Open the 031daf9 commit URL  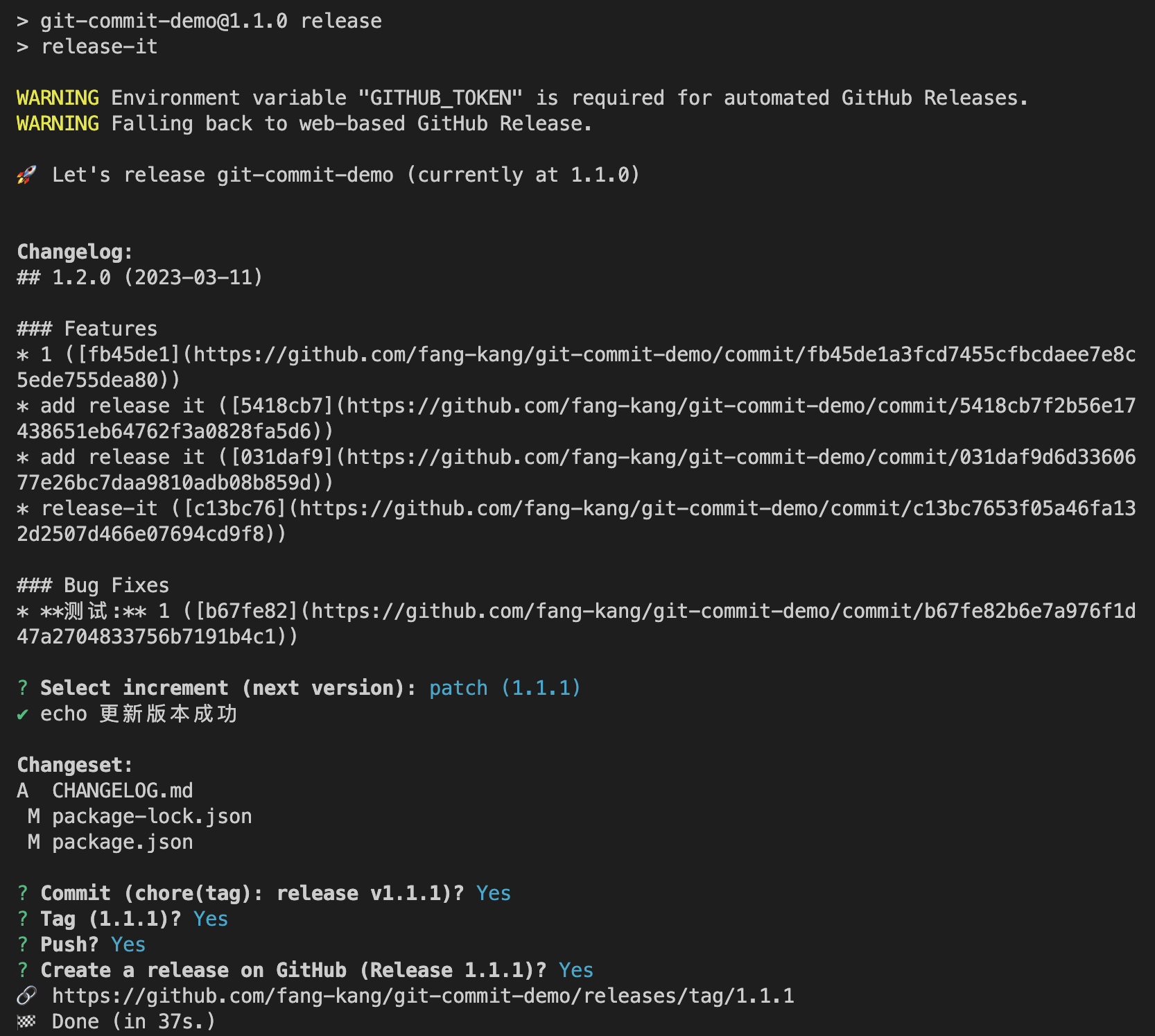point(740,458)
